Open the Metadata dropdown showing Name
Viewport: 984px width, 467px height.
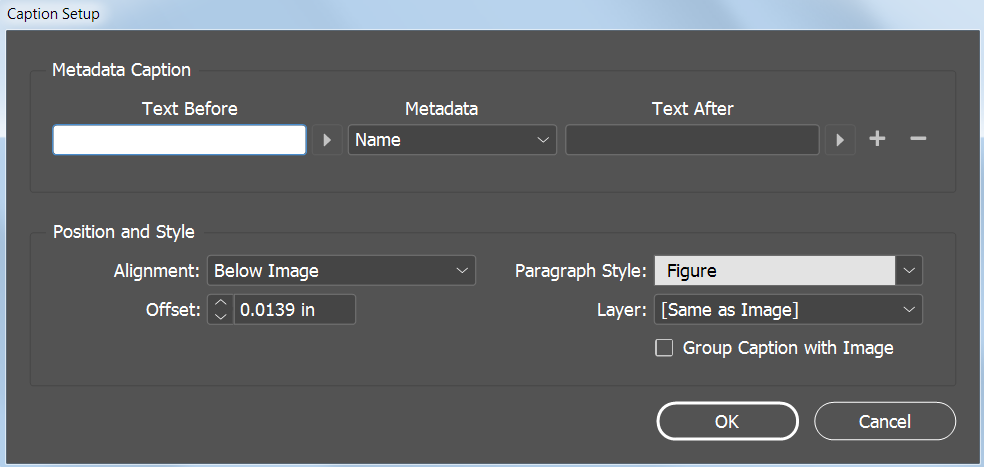[x=452, y=140]
